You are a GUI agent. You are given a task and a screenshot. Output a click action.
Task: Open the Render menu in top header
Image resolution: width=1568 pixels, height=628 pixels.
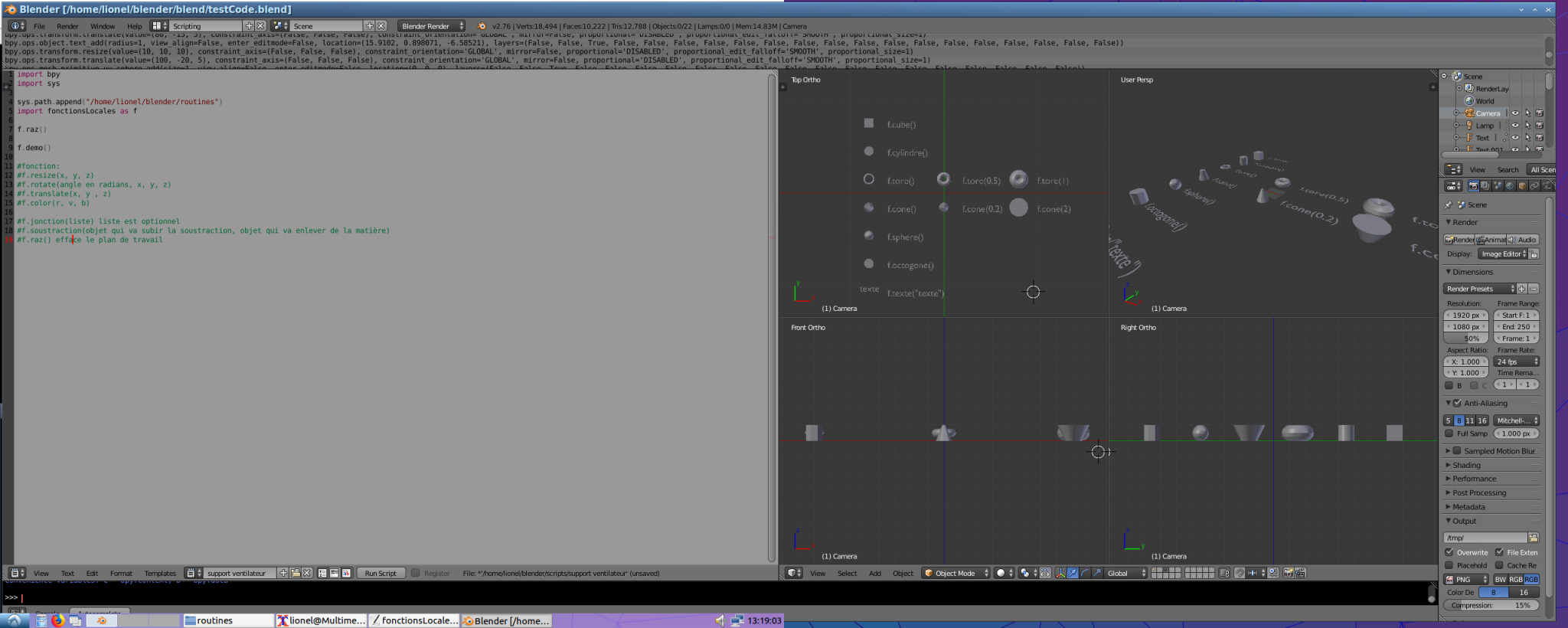(67, 26)
